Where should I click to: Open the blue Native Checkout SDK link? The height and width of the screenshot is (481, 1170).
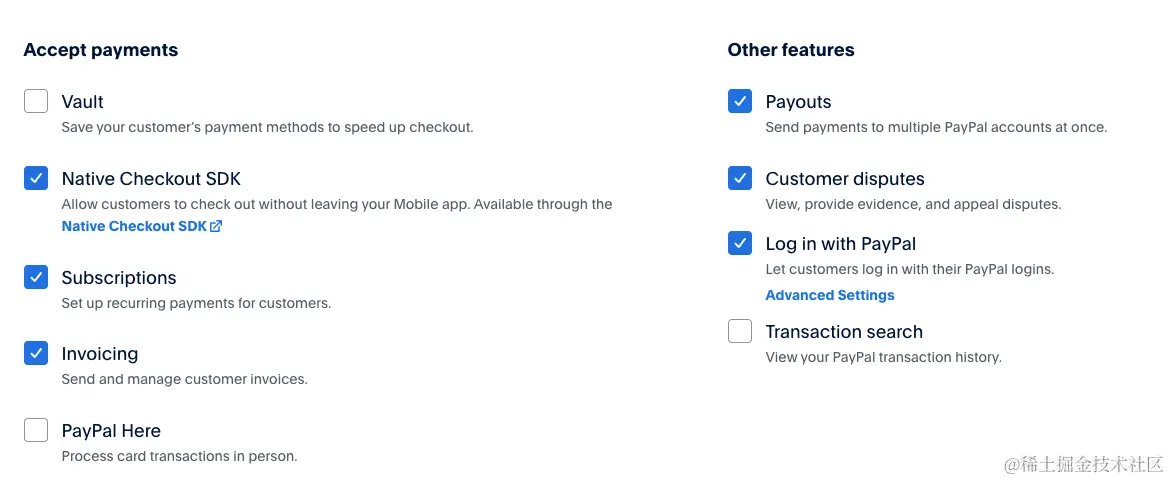(x=133, y=226)
